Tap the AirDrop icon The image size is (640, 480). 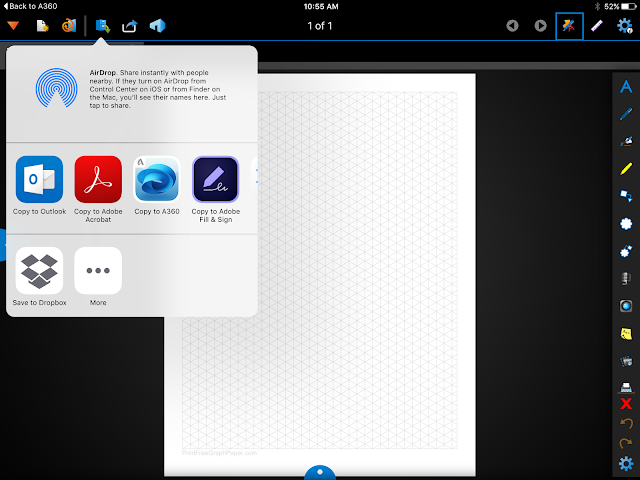(56, 88)
